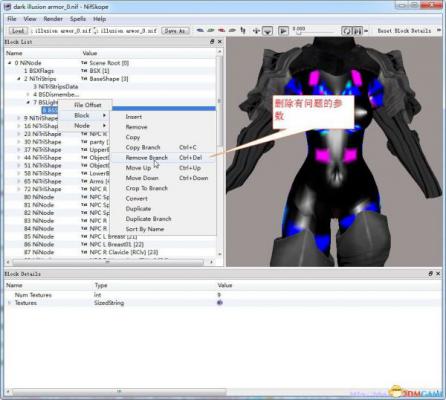Image resolution: width=446 pixels, height=400 pixels.
Task: Click the save file path field
Action: coord(128,31)
